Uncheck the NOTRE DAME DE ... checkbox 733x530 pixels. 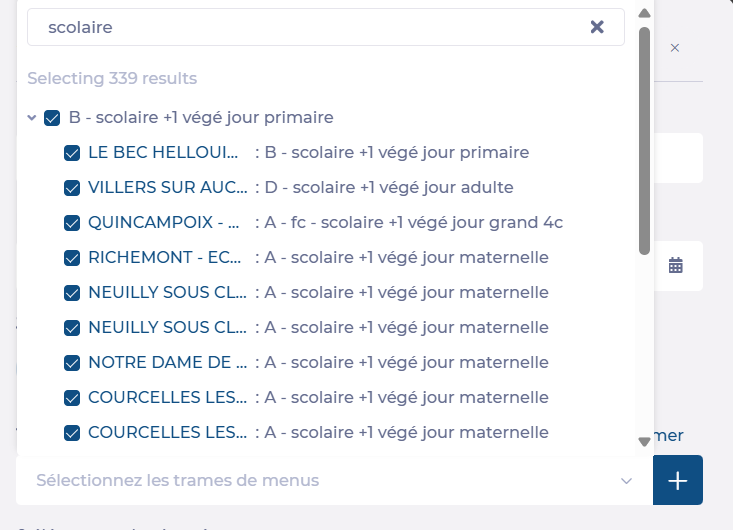(72, 363)
